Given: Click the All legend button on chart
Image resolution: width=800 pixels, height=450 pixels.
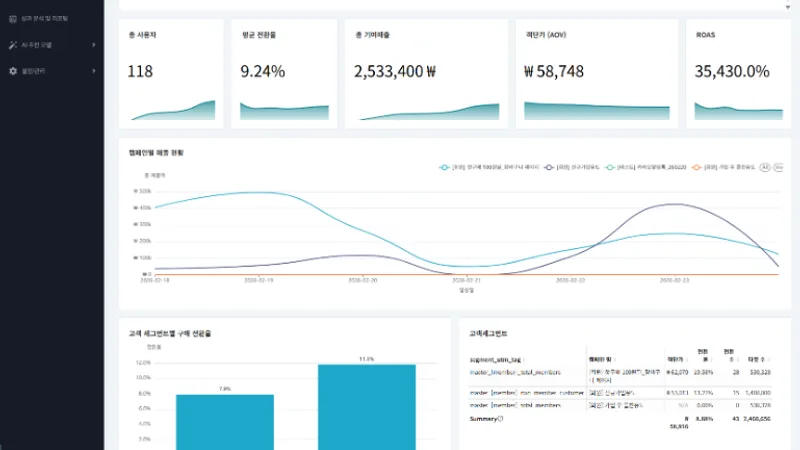Looking at the screenshot, I should 764,167.
